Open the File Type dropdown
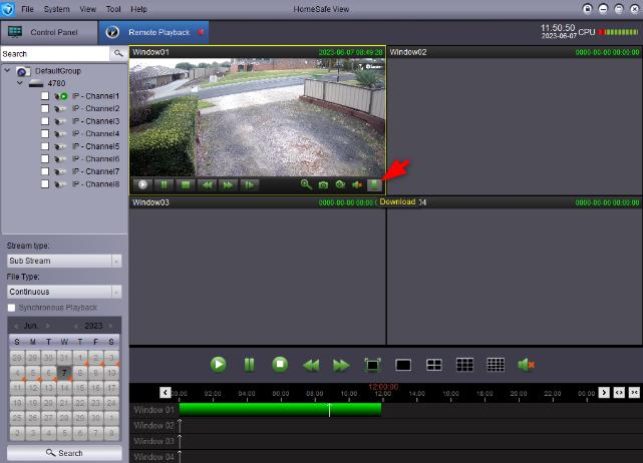The height and width of the screenshot is (463, 643). point(64,292)
